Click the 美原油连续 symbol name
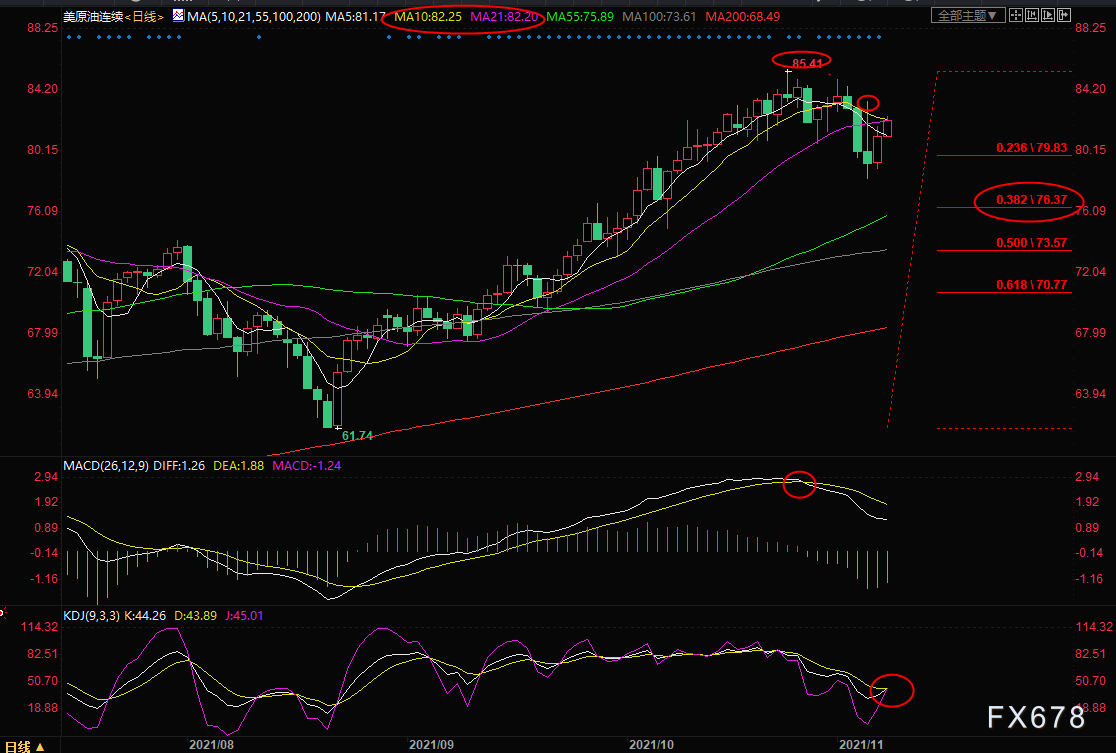 coord(93,16)
